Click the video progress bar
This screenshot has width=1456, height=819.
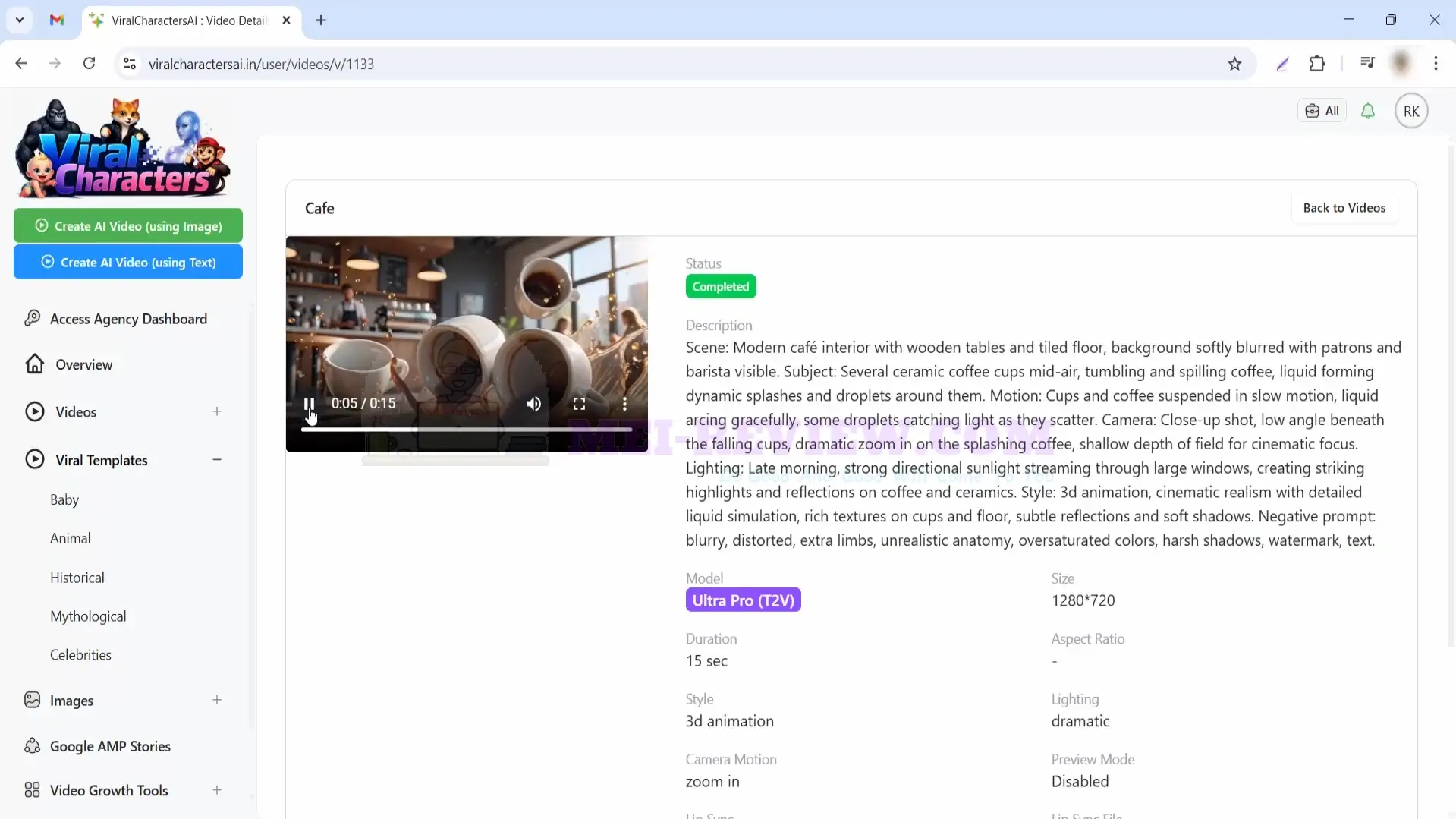467,430
